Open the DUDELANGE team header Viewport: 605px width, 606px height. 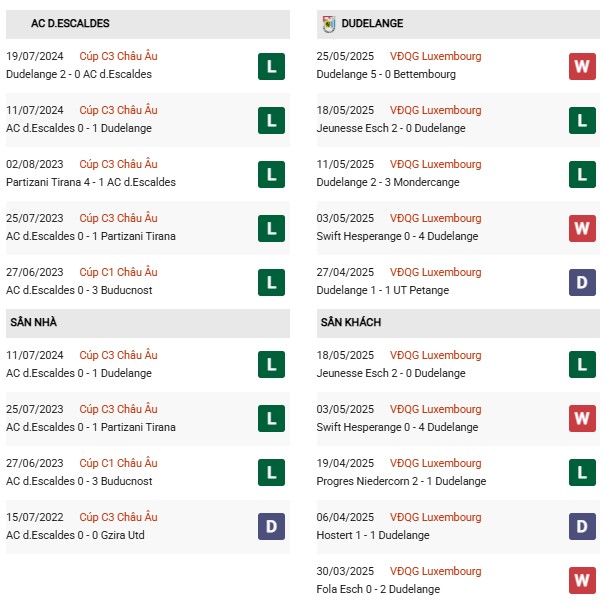tap(372, 23)
